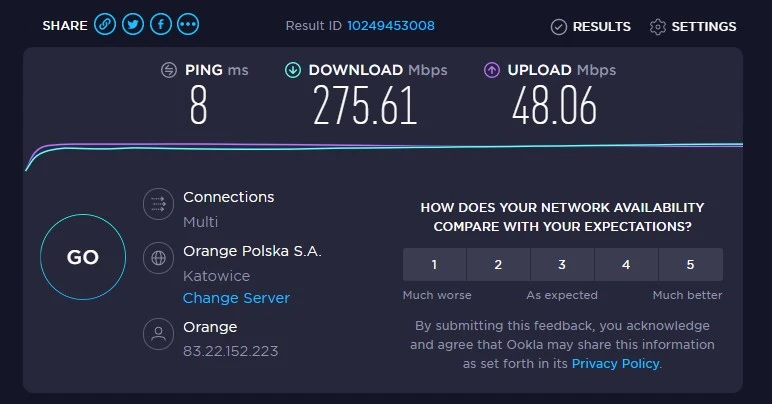Open result ID 10249453008 link
Viewport: 772px width, 404px height.
[391, 25]
